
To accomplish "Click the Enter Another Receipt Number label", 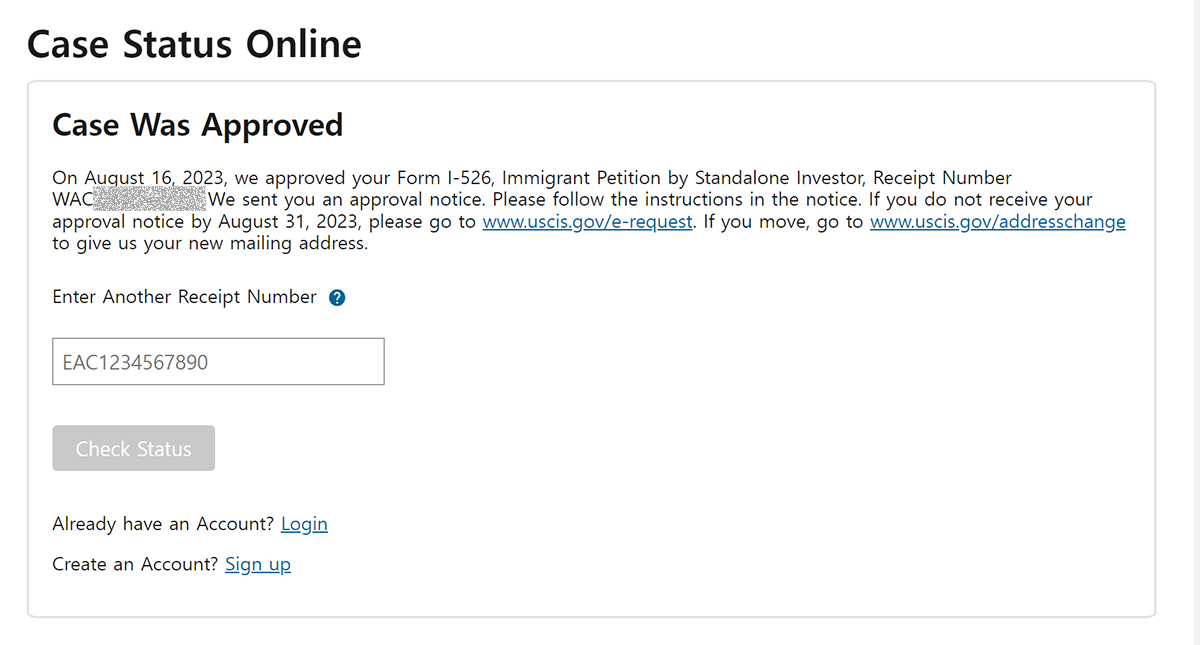I will pos(184,297).
